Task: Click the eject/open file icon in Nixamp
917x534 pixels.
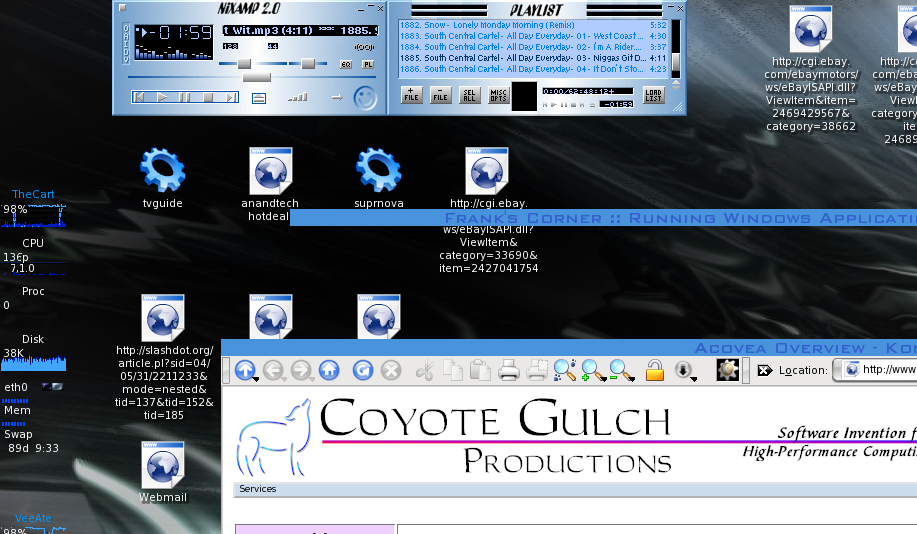Action: [x=259, y=98]
